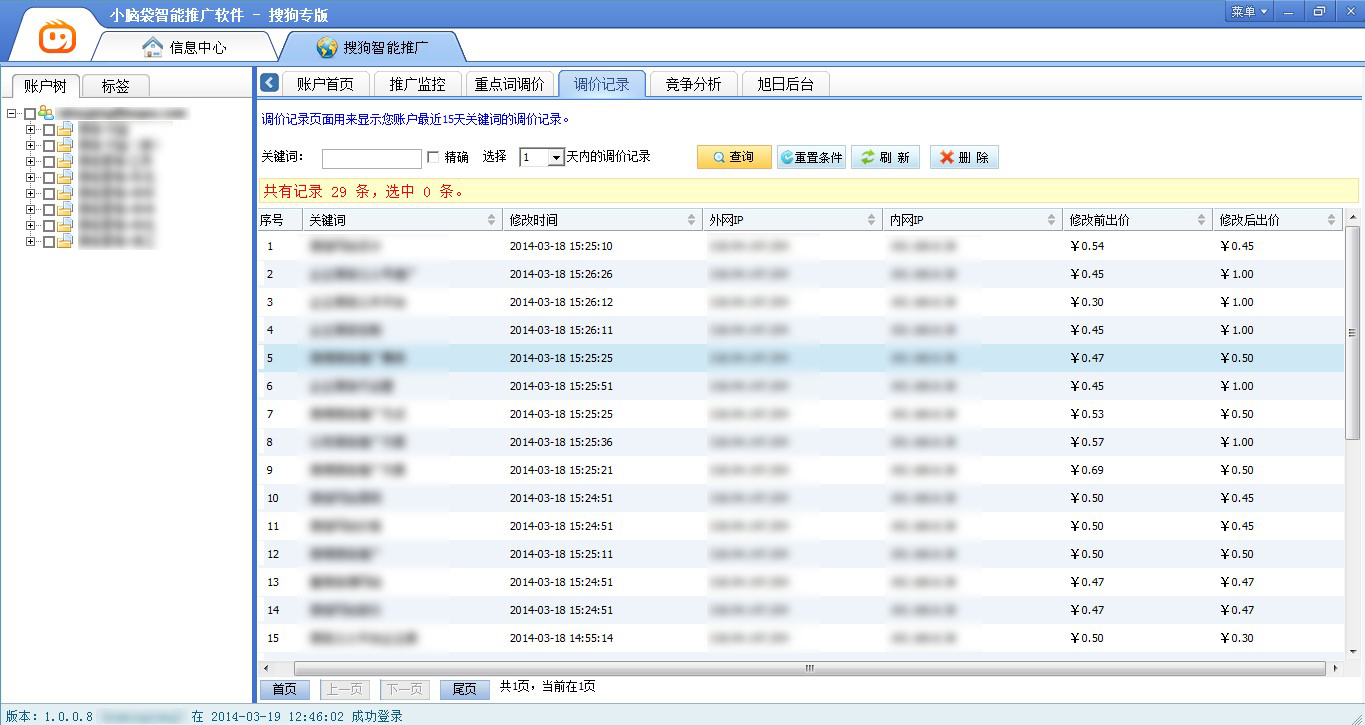The image size is (1365, 725).
Task: Switch to the 标签 tab
Action: (116, 86)
